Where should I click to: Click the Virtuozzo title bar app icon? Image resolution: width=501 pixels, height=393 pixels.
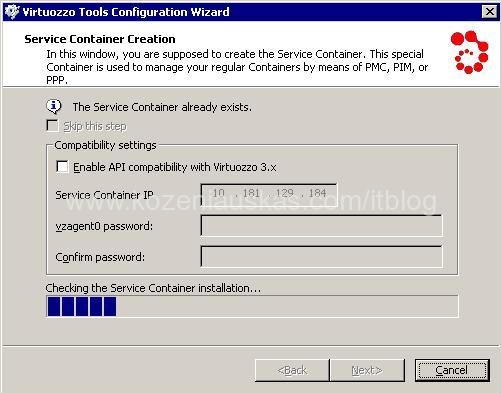pos(12,12)
